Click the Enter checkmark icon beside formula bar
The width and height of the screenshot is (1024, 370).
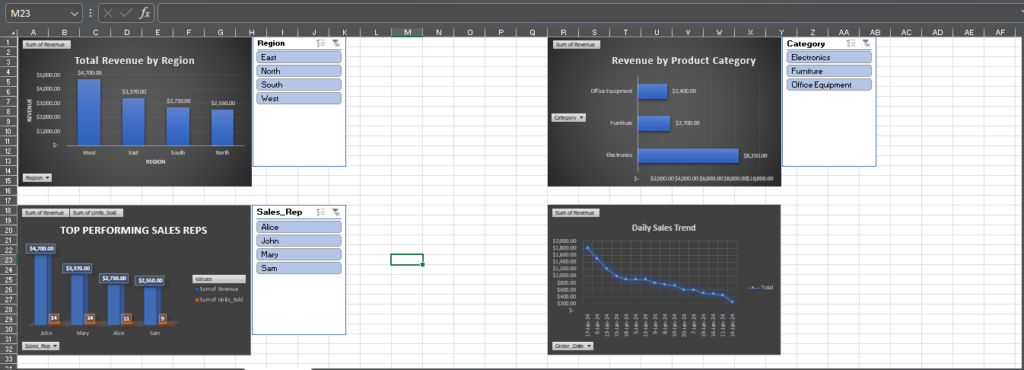tap(127, 13)
